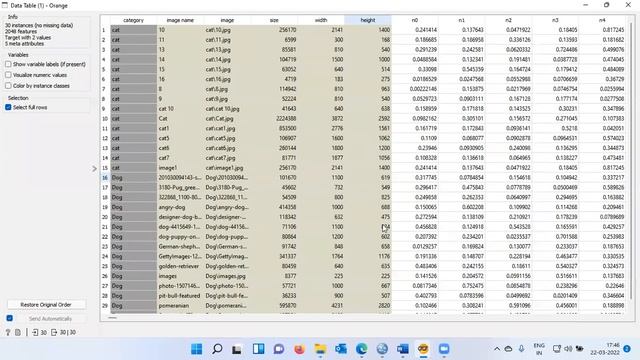Open File Explorer from the taskbar
Image resolution: width=640 pixels, height=360 pixels.
(x=320, y=349)
